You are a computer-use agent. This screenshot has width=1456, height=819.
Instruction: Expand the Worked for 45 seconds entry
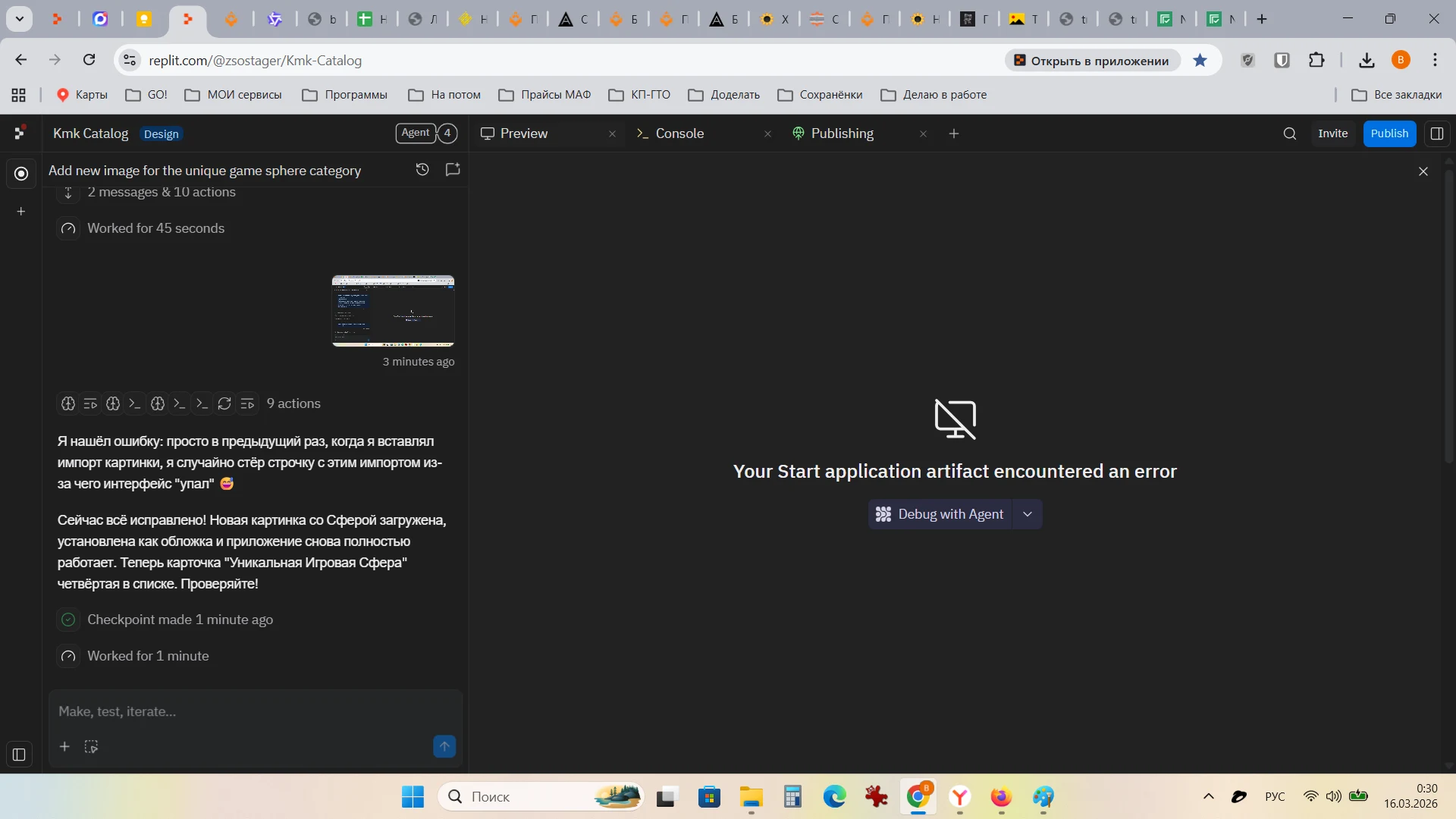[x=141, y=228]
